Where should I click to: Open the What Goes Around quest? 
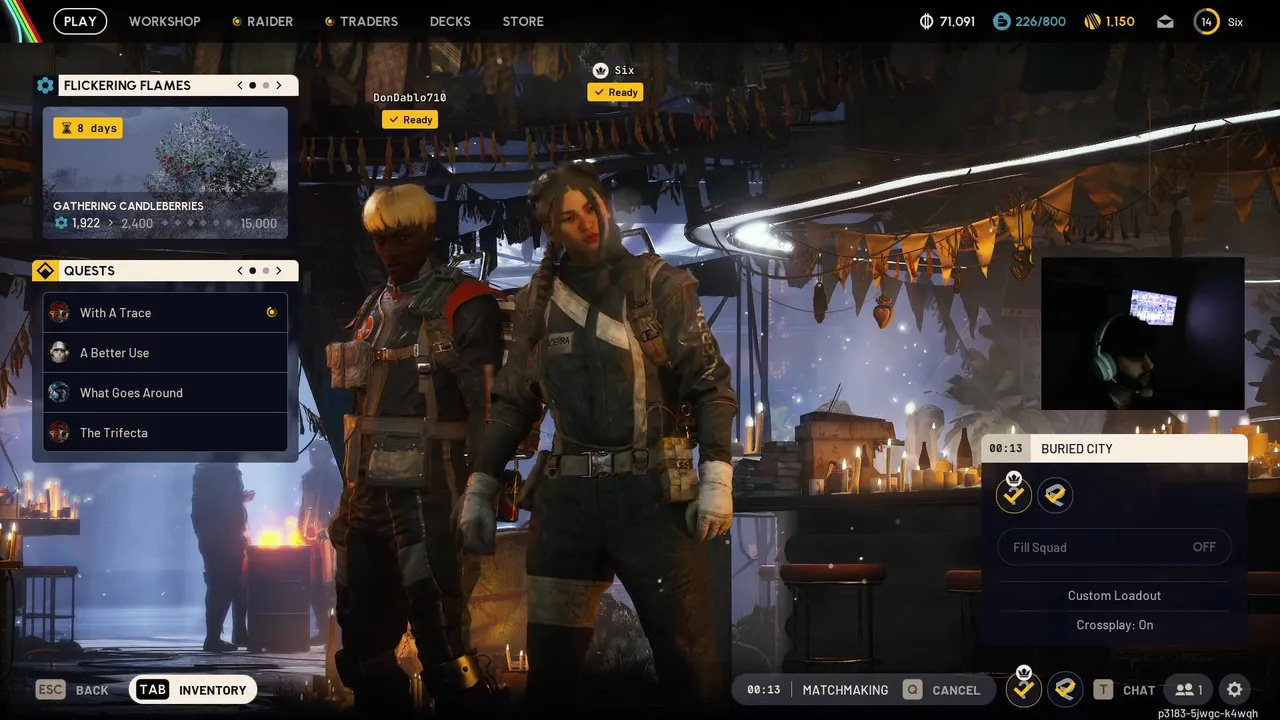point(165,393)
